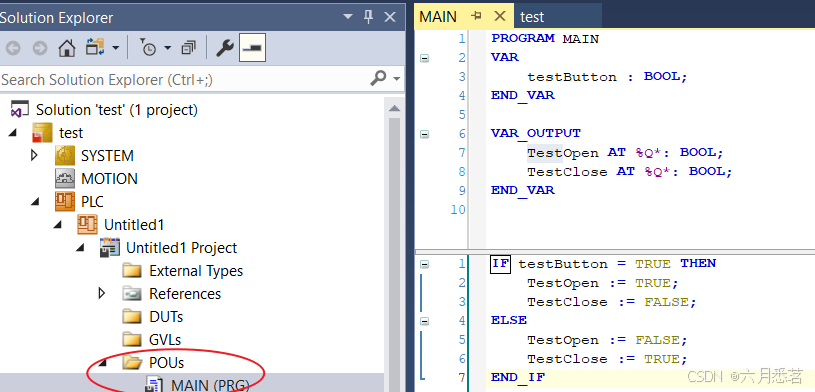This screenshot has height=392, width=815.
Task: Click the DUTs folder icon
Action: (x=133, y=317)
